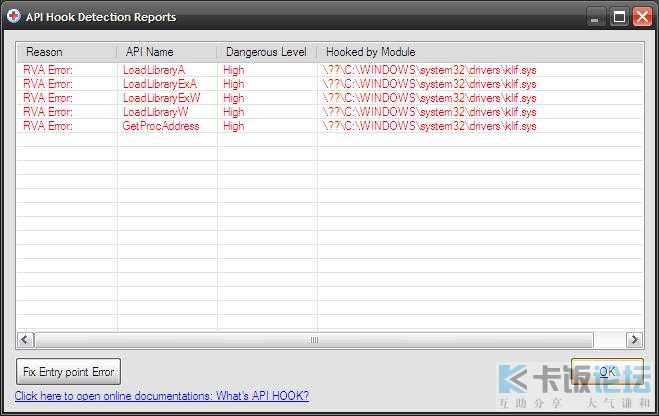Click the klif.sys module path in LoadLibraryA row
This screenshot has height=416, width=659.
point(429,70)
